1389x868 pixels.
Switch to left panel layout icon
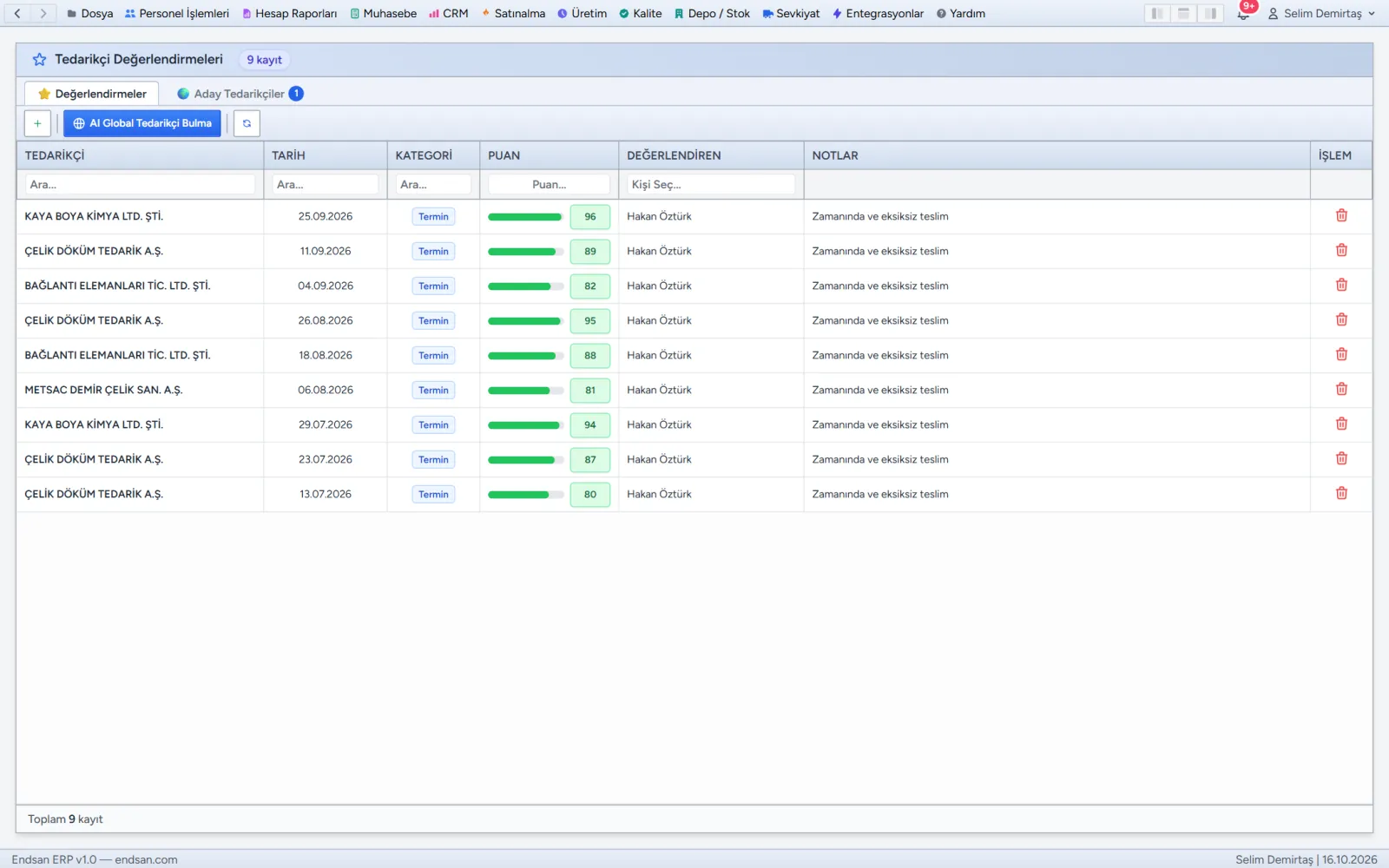click(x=1156, y=14)
